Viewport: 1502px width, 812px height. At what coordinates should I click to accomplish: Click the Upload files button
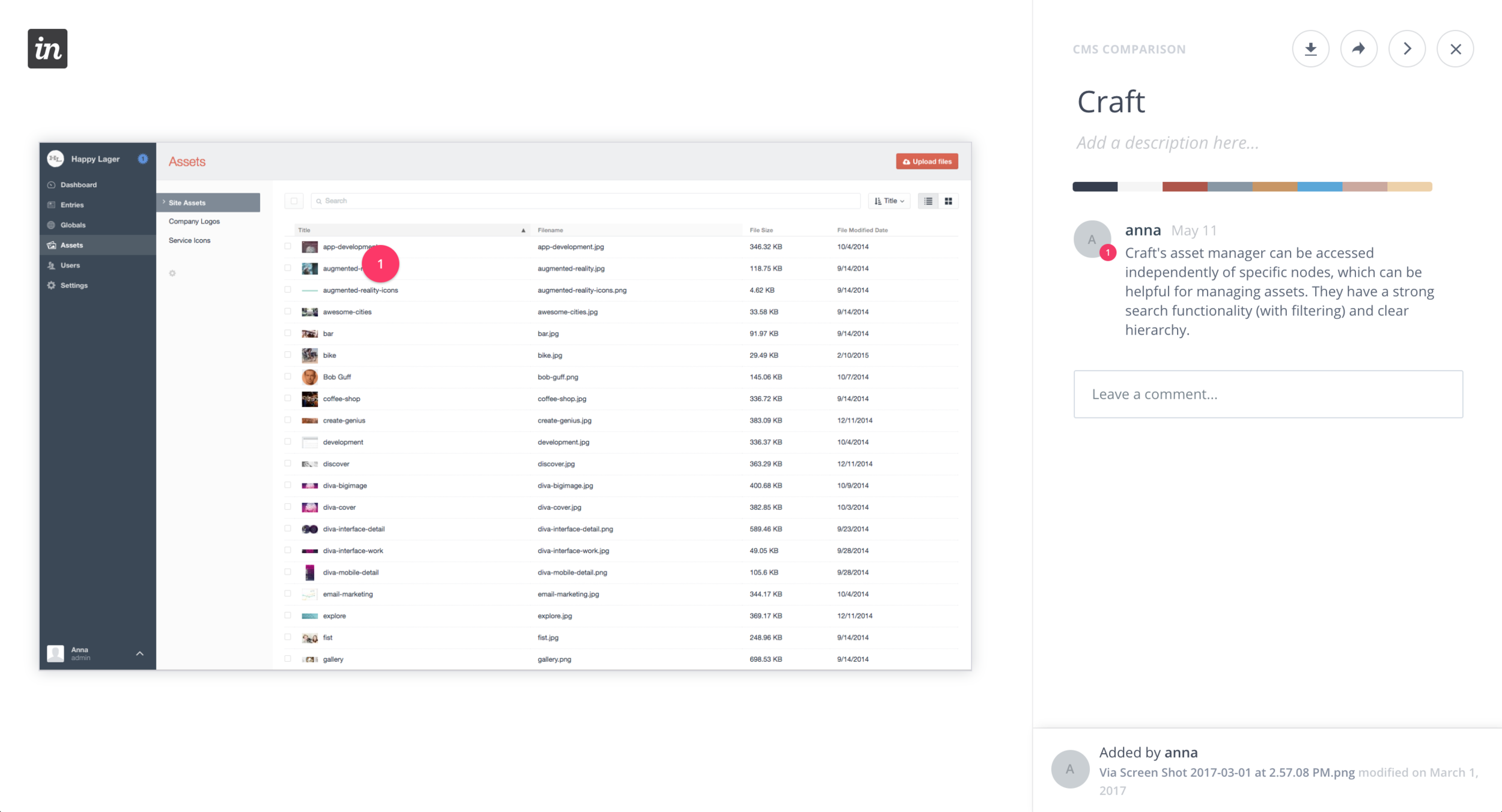(927, 162)
